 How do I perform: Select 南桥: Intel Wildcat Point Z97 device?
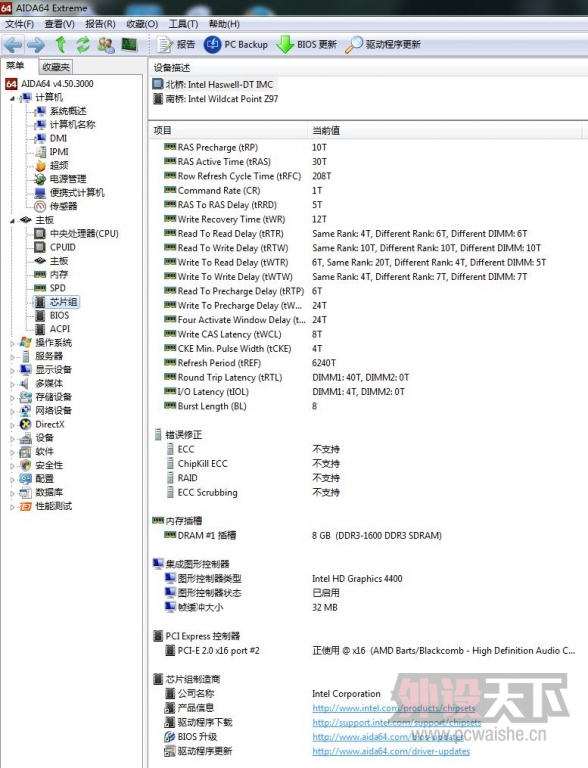tap(216, 99)
